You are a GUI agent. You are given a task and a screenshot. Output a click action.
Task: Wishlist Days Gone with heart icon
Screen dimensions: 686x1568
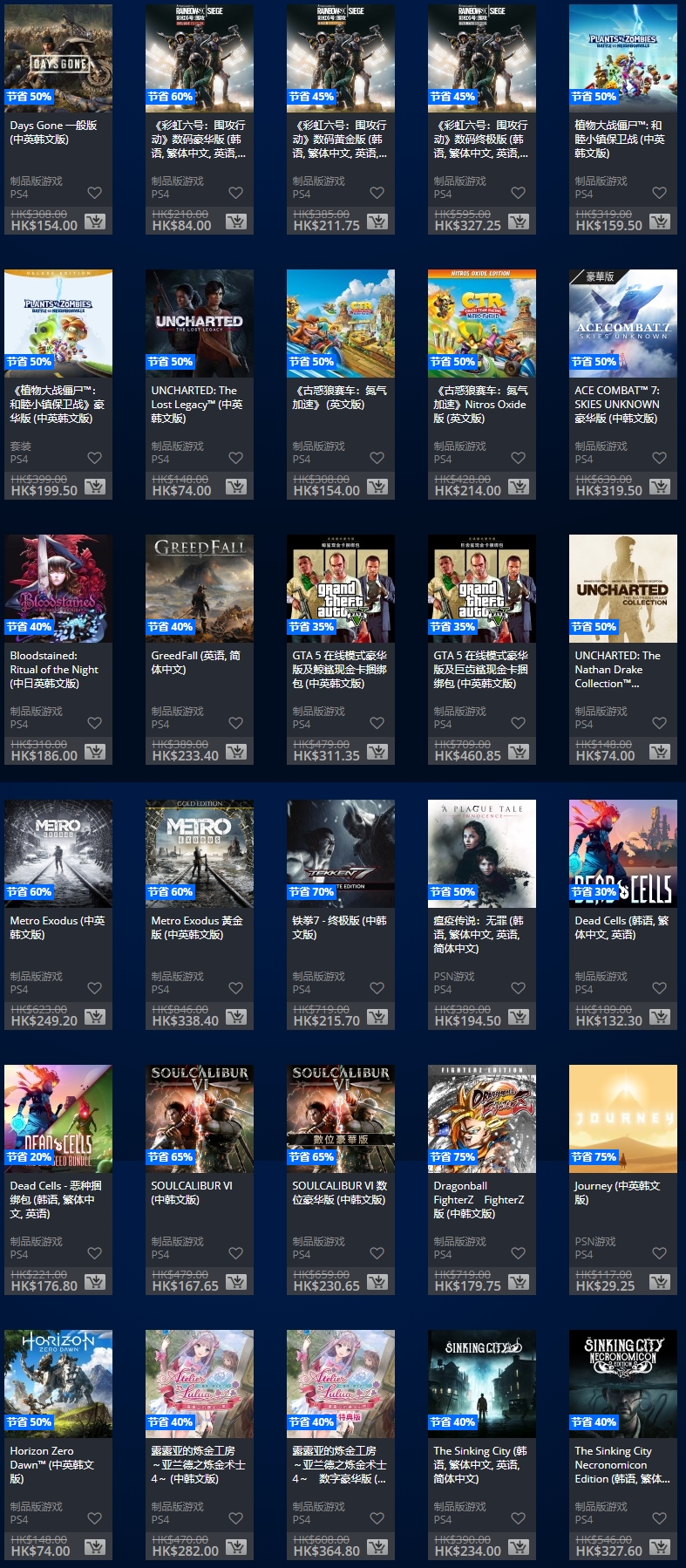95,193
